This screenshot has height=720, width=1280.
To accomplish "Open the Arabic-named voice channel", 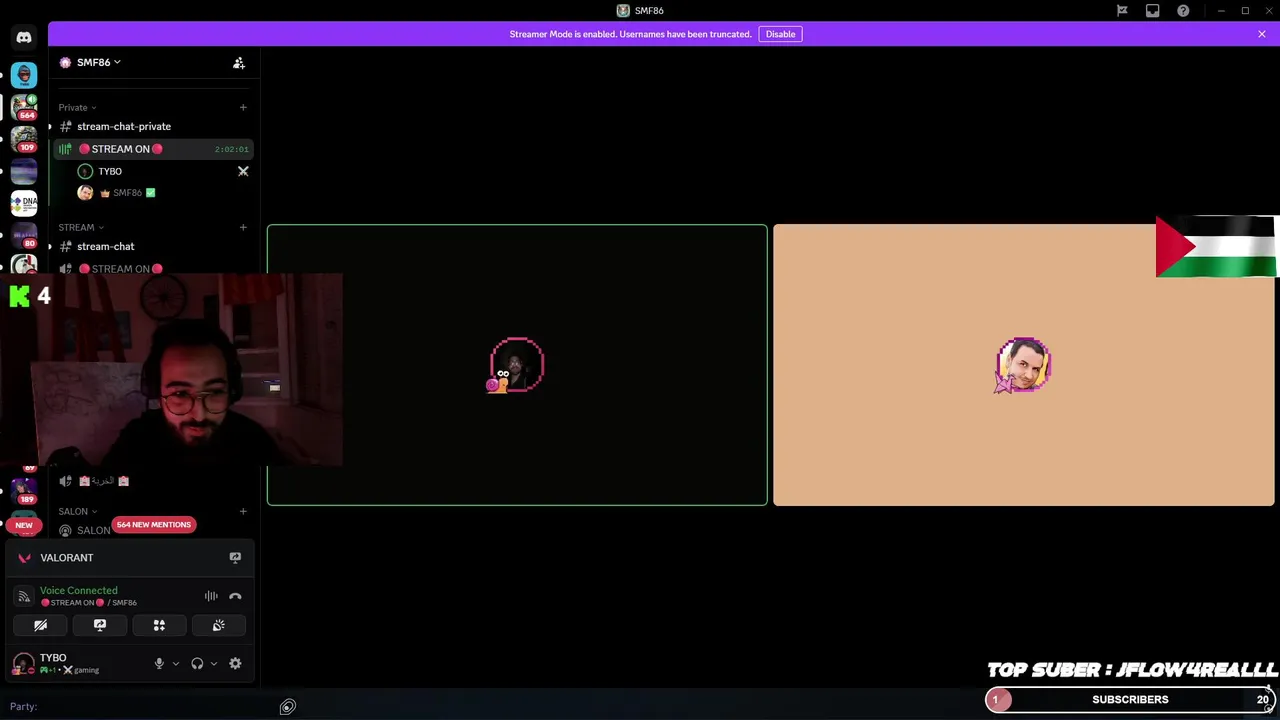I will tap(153, 481).
